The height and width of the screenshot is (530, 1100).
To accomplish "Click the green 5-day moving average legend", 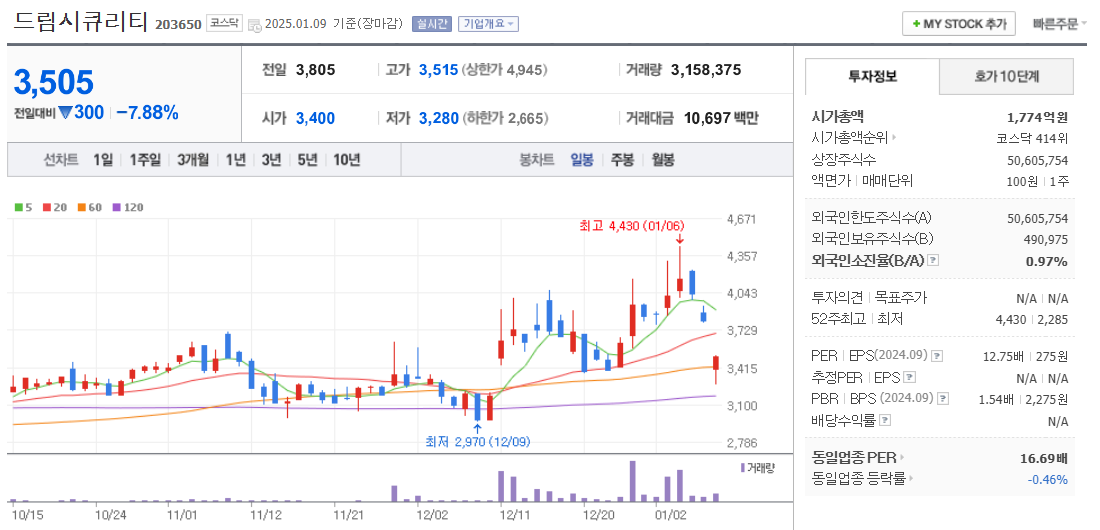I will point(24,207).
